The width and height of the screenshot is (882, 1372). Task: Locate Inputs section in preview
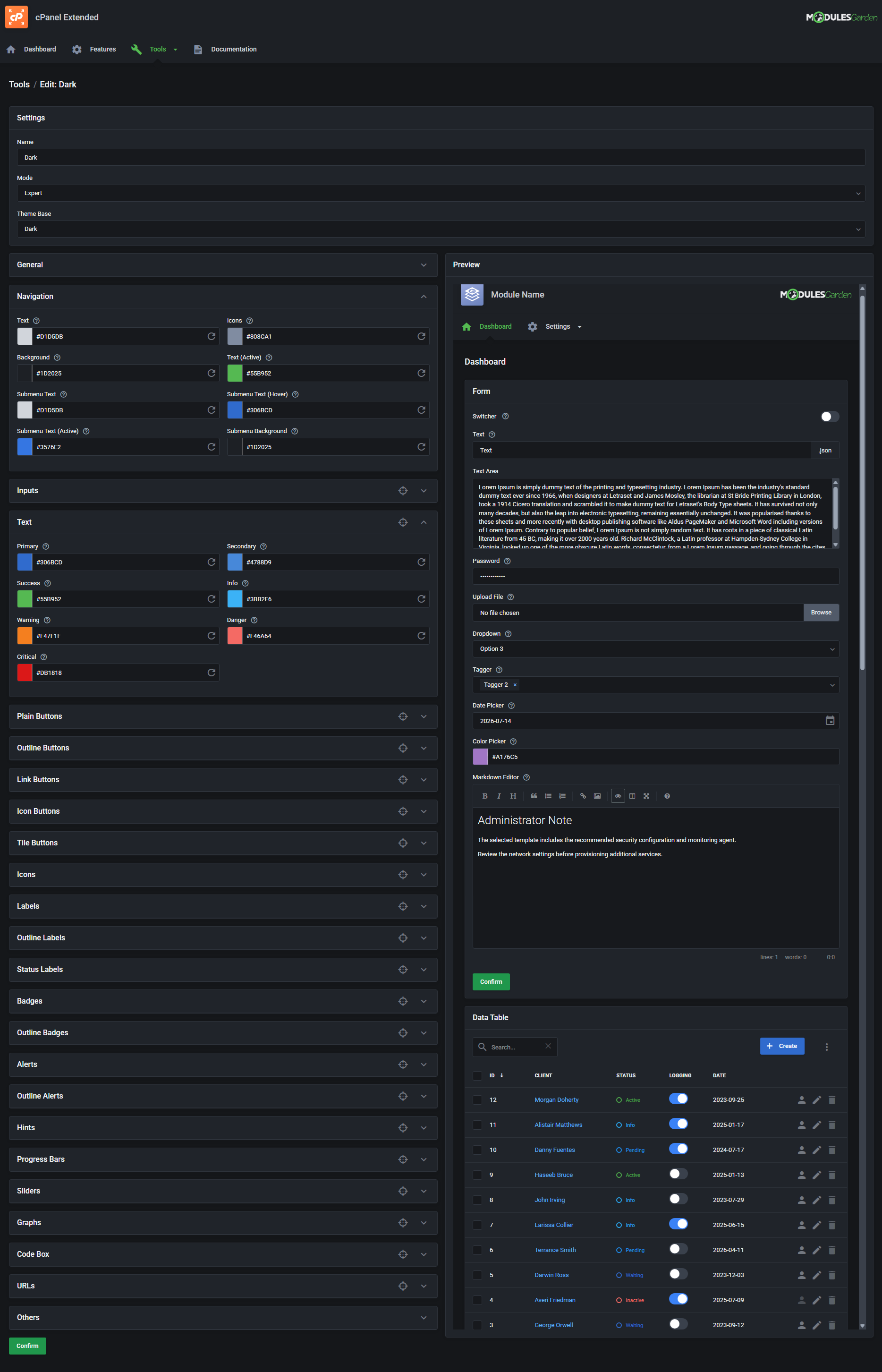403,490
